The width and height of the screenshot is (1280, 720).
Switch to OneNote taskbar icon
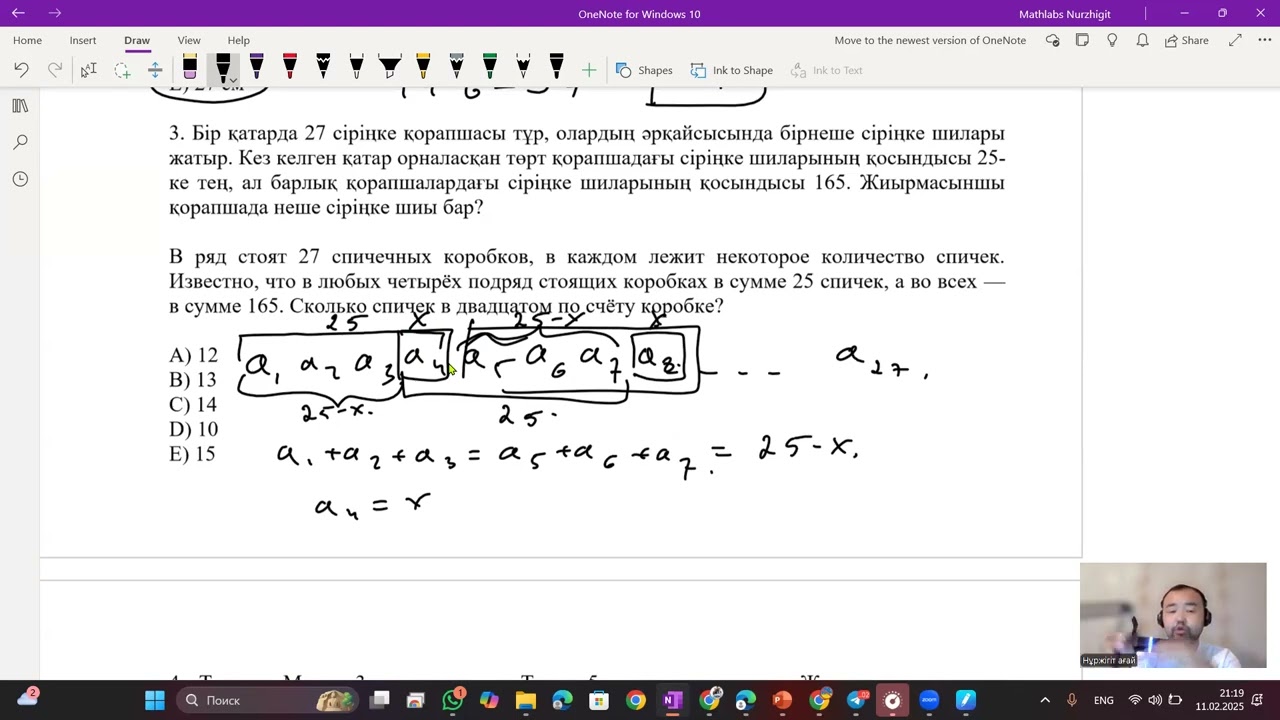(673, 700)
